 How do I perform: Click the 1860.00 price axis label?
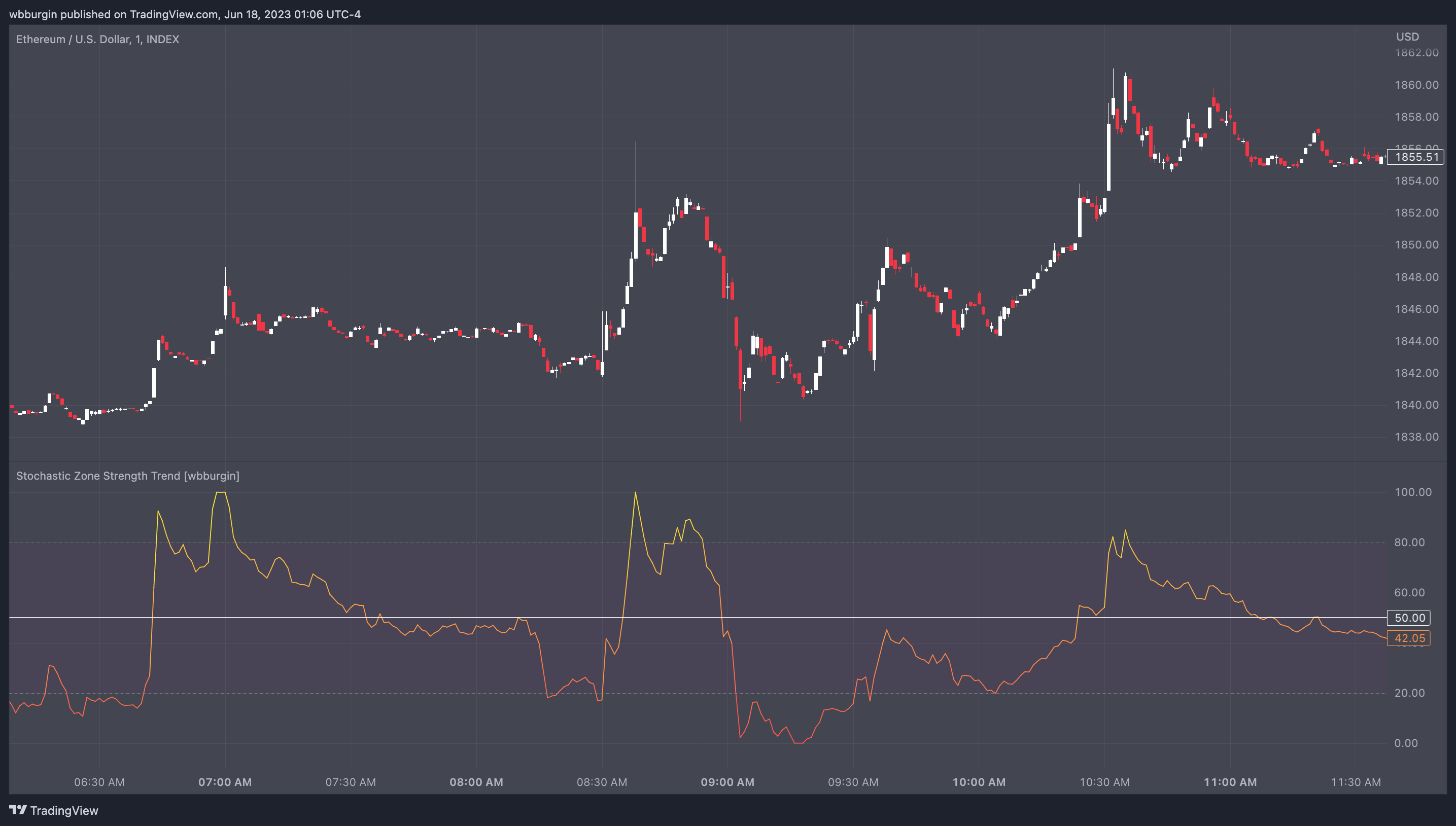click(x=1416, y=85)
